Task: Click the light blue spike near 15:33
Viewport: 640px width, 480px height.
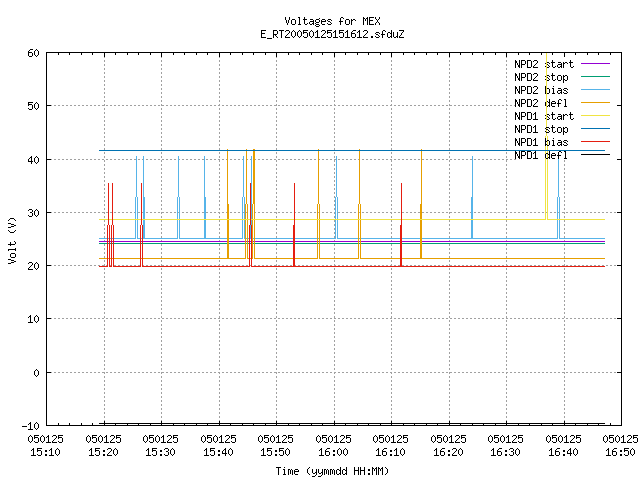Action: point(178,197)
